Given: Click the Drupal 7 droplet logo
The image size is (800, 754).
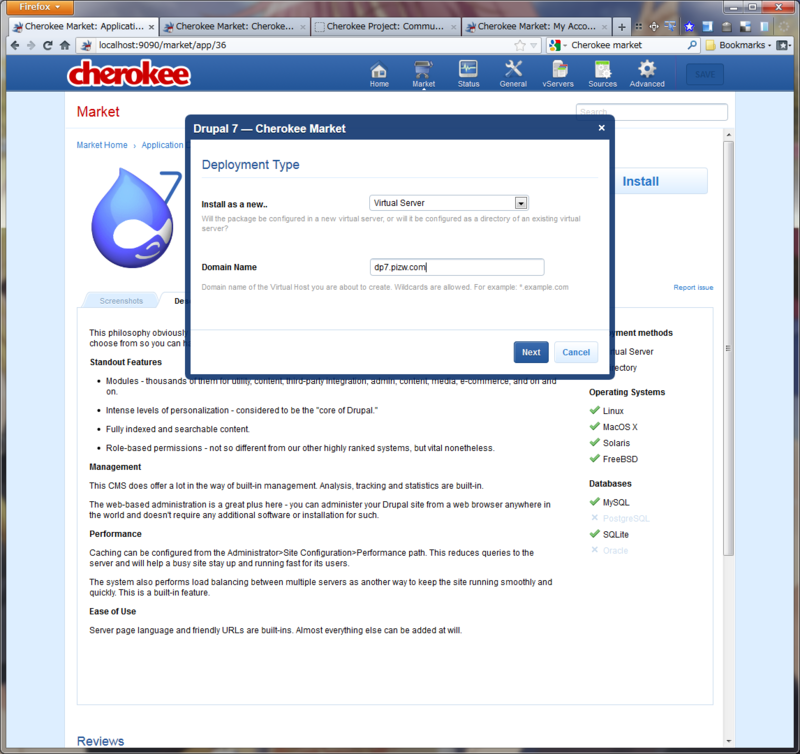Looking at the screenshot, I should click(135, 218).
